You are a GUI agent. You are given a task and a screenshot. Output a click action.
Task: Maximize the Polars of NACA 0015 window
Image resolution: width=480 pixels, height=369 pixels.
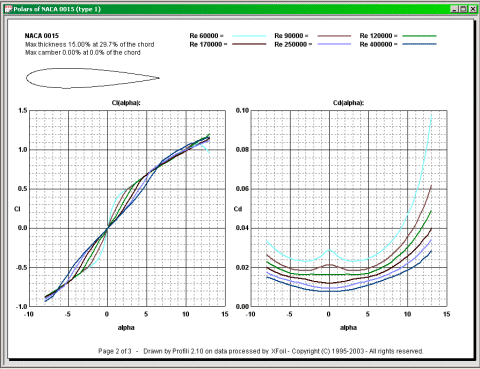[463, 9]
